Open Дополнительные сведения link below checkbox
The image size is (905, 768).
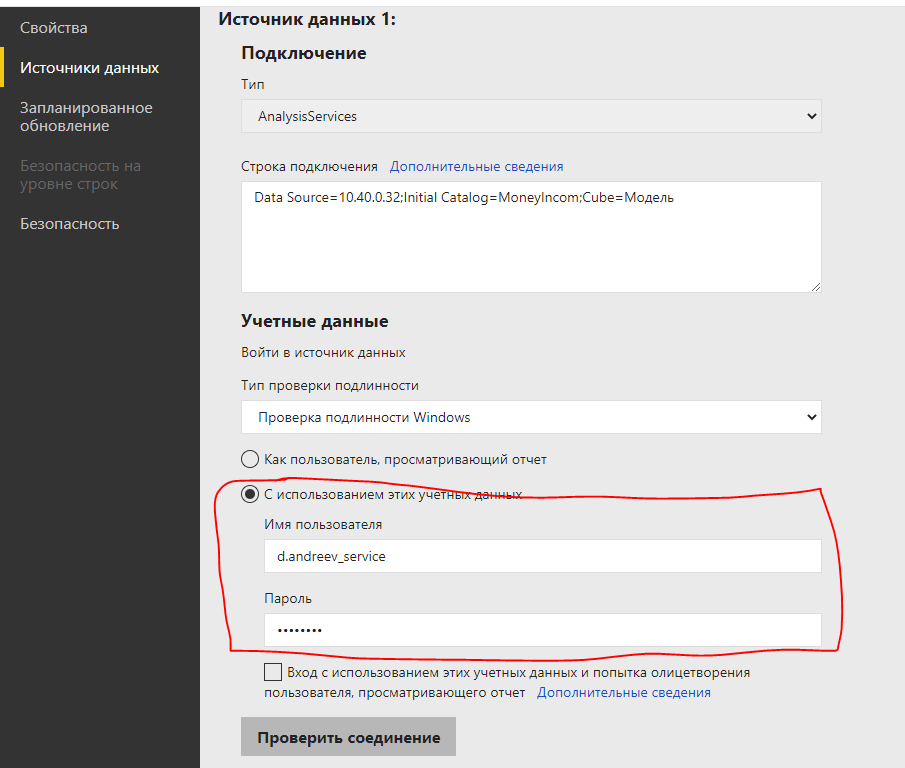pos(624,692)
